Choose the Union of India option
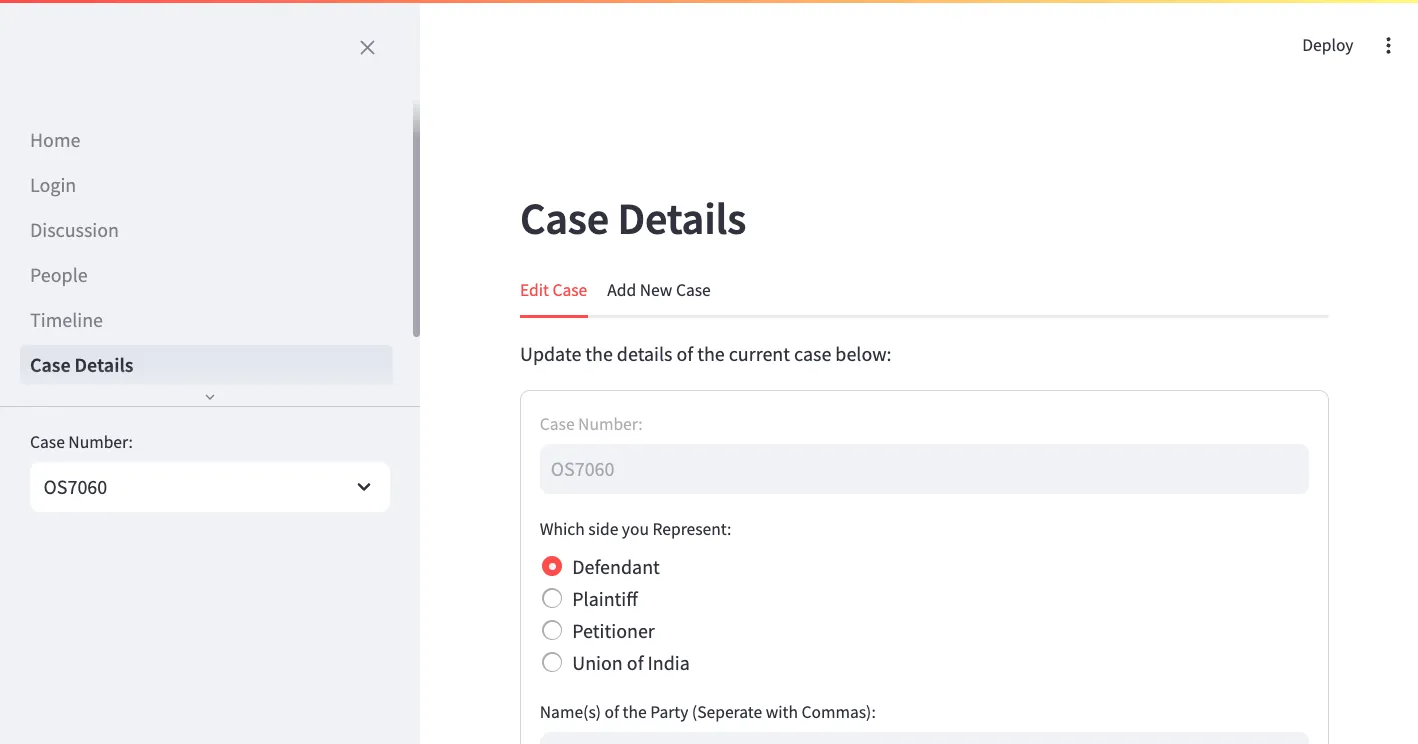1418x744 pixels. [615, 663]
